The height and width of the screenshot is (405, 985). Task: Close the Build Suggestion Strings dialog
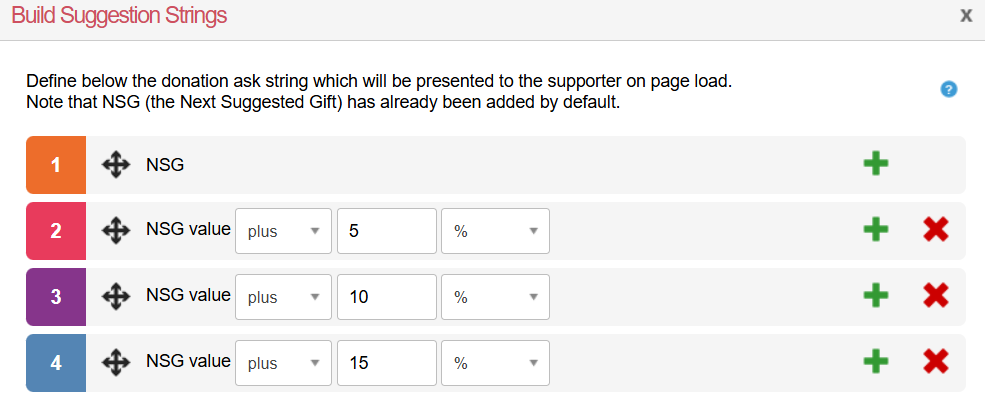(x=966, y=15)
